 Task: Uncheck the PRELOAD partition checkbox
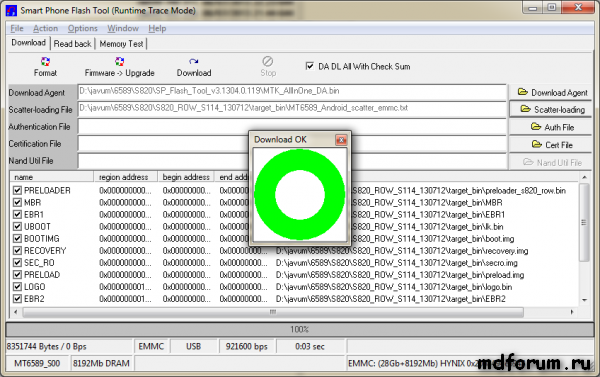click(17, 275)
